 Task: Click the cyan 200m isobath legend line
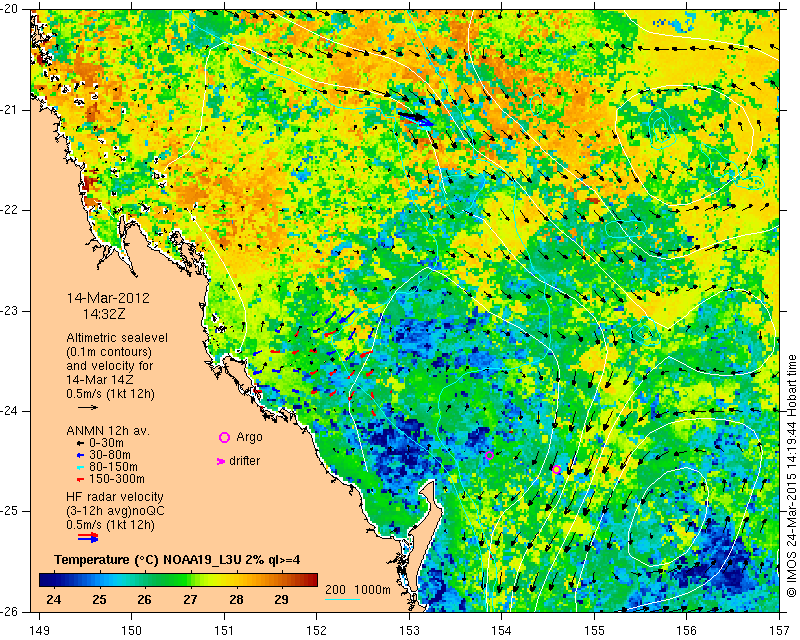(x=342, y=600)
